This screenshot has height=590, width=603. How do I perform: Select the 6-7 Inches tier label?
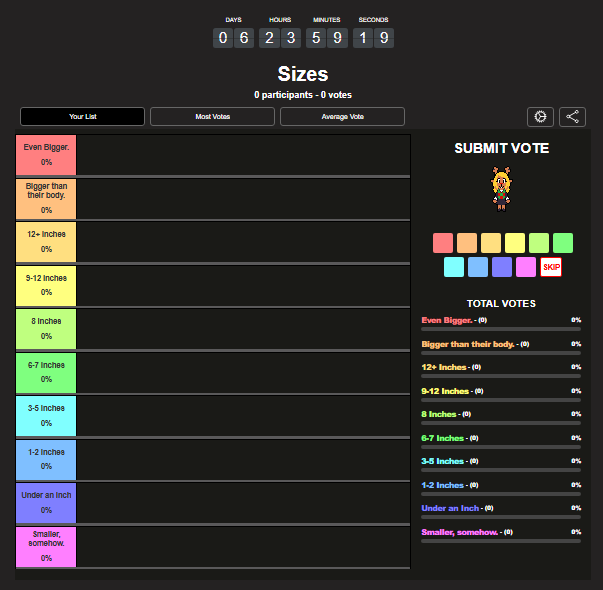point(46,373)
